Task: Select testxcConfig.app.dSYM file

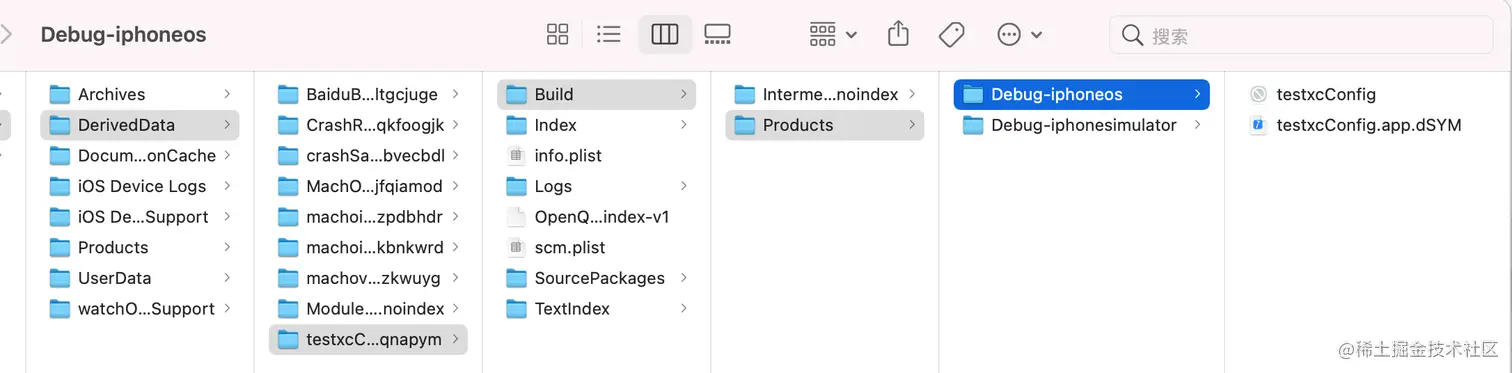Action: 1356,125
